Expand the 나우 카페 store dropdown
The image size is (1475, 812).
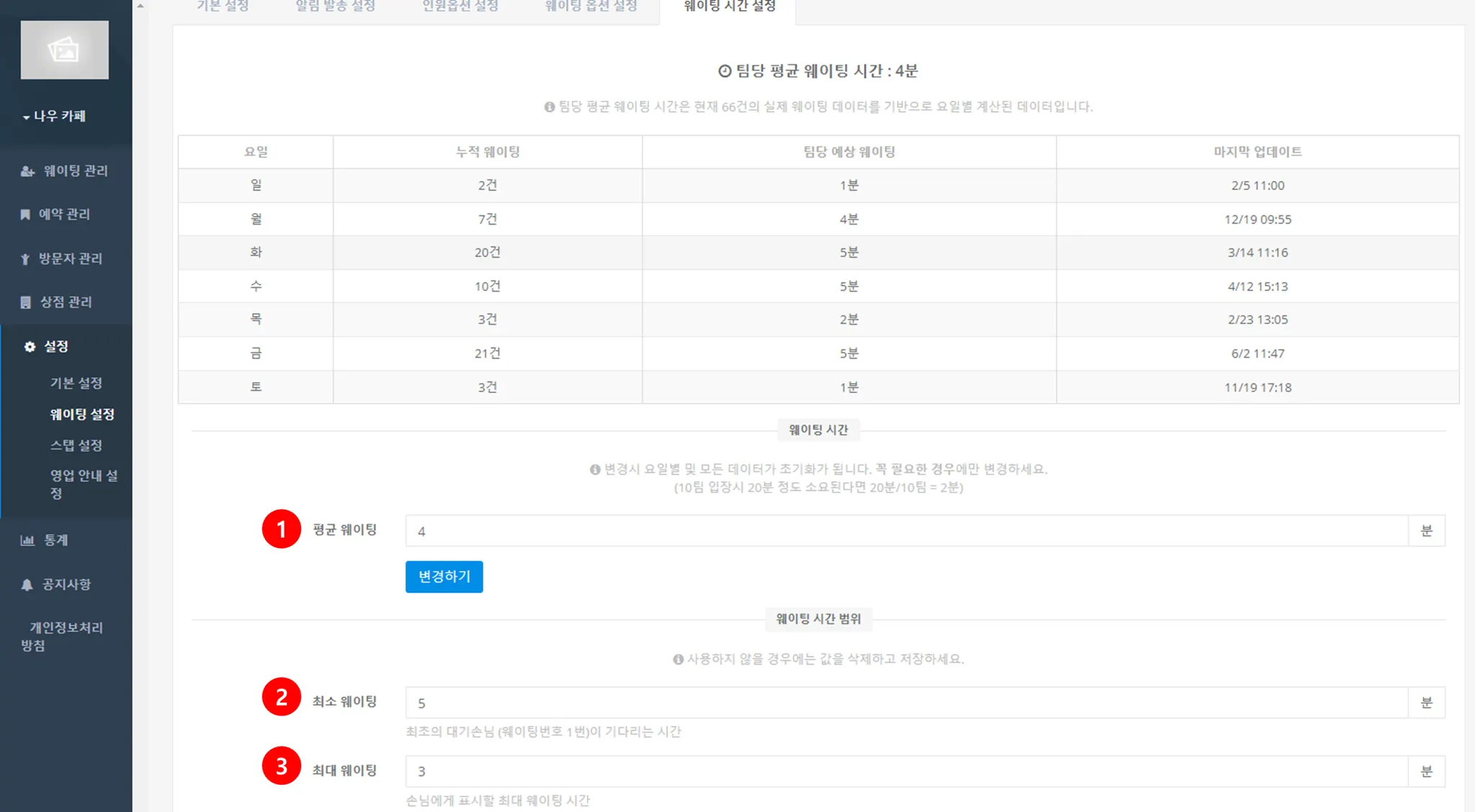(x=55, y=116)
